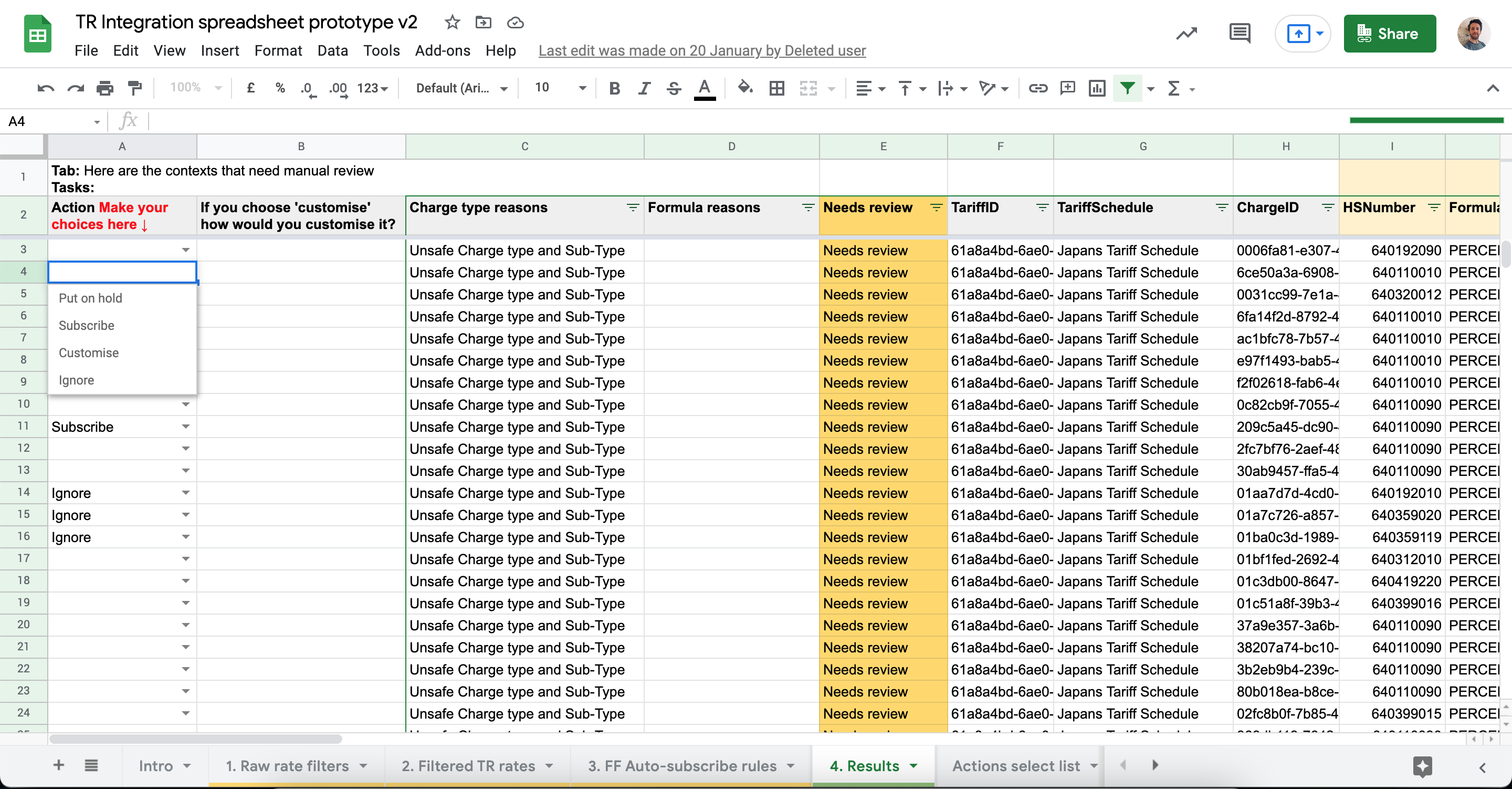Open the activity dashboard trend icon
The height and width of the screenshot is (789, 1512).
click(x=1186, y=34)
